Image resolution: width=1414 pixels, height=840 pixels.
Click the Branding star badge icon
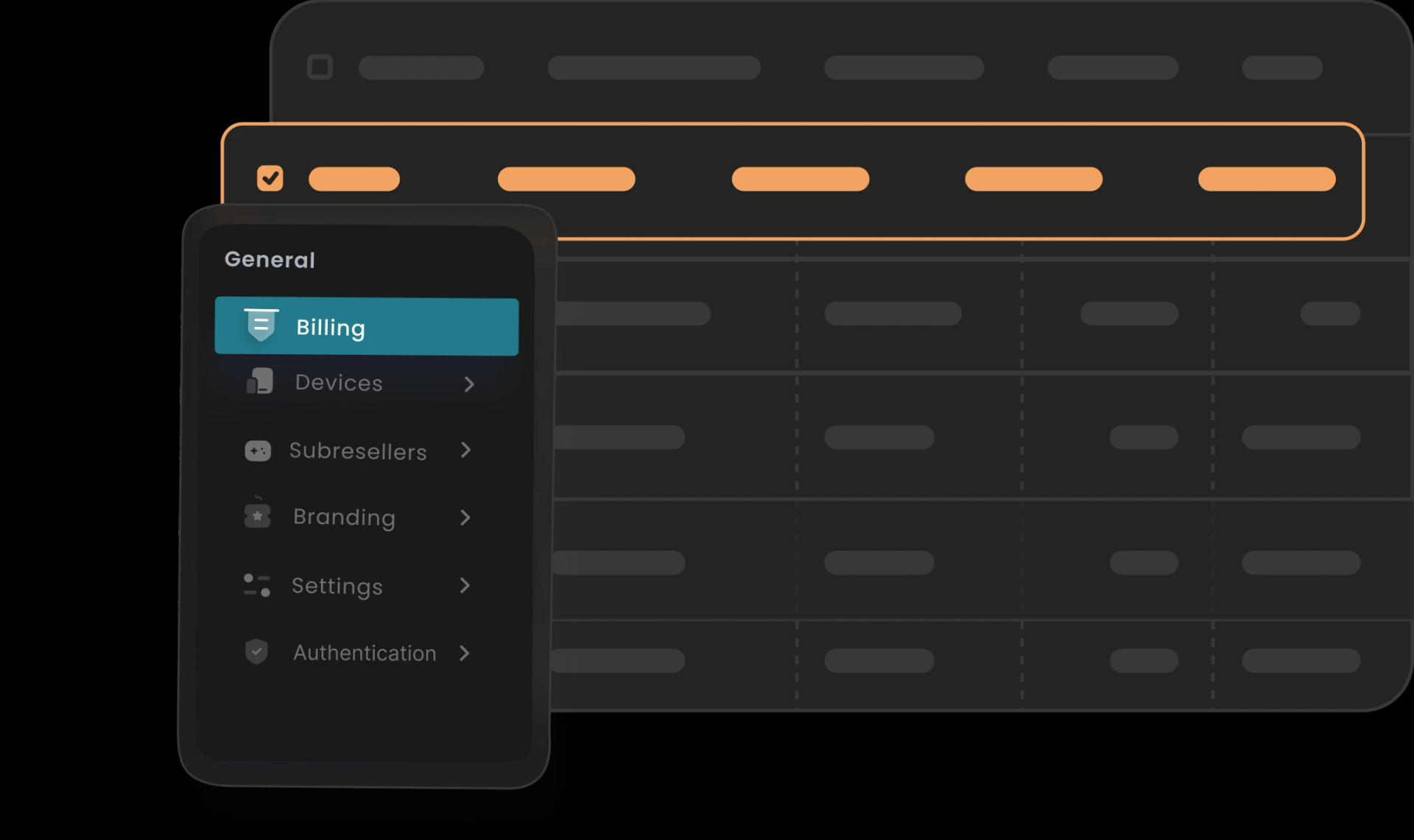tap(257, 516)
